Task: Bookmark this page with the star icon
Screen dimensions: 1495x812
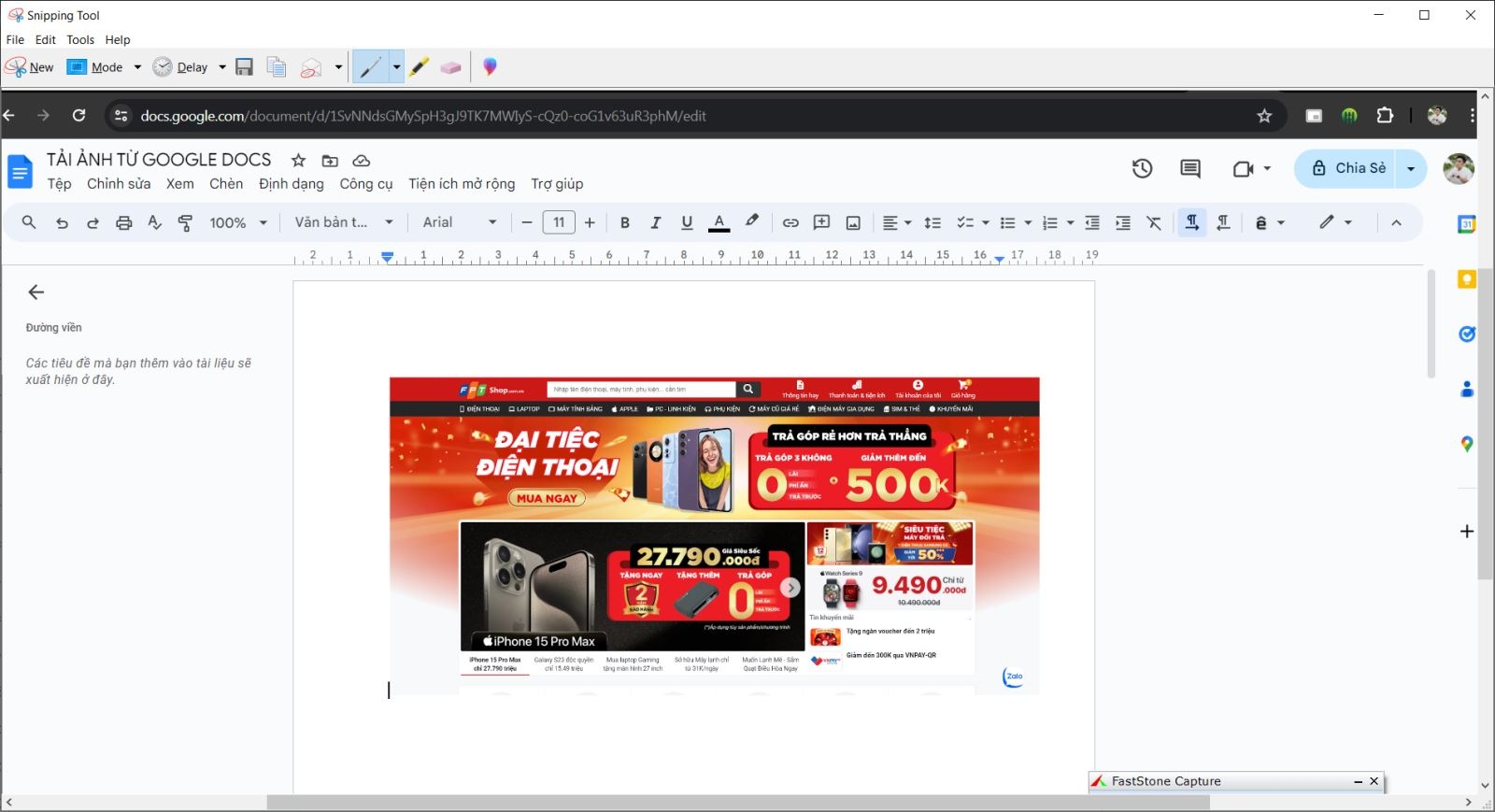Action: click(1264, 116)
